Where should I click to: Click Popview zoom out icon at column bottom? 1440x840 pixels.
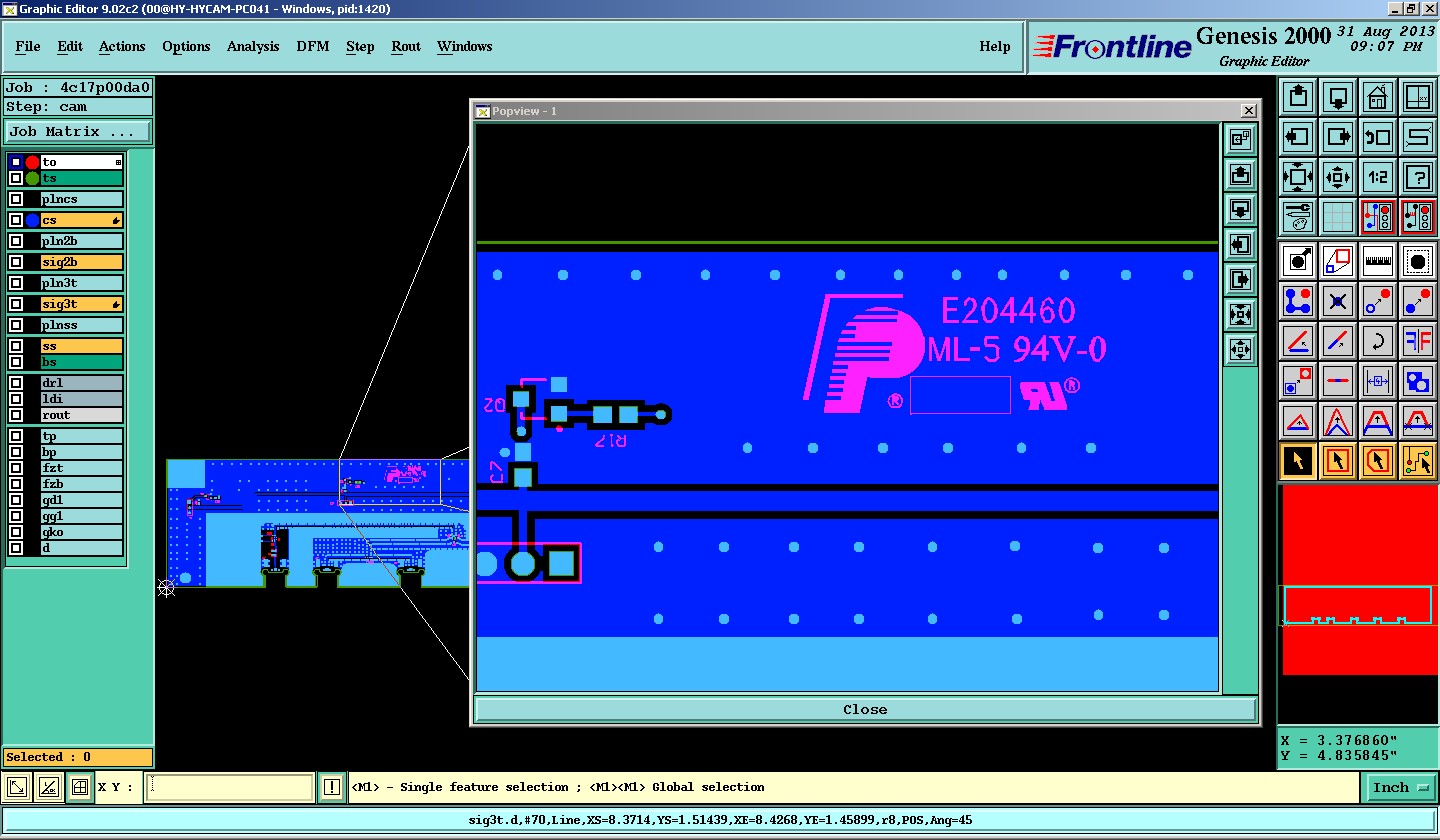click(x=1241, y=349)
